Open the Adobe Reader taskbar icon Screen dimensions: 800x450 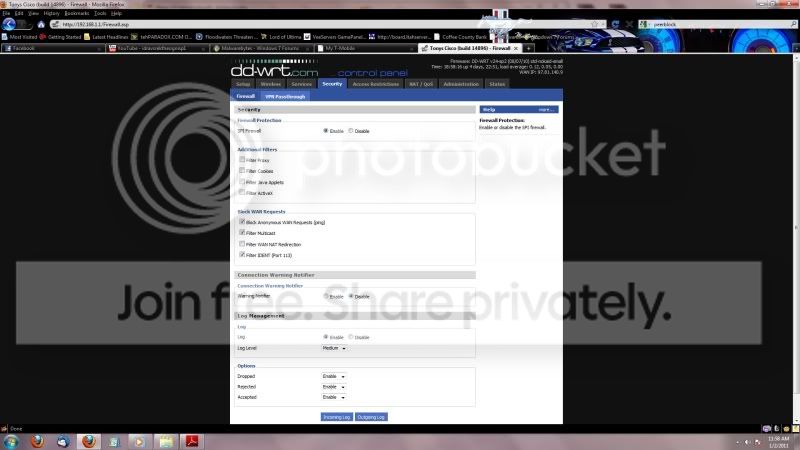pyautogui.click(x=192, y=441)
